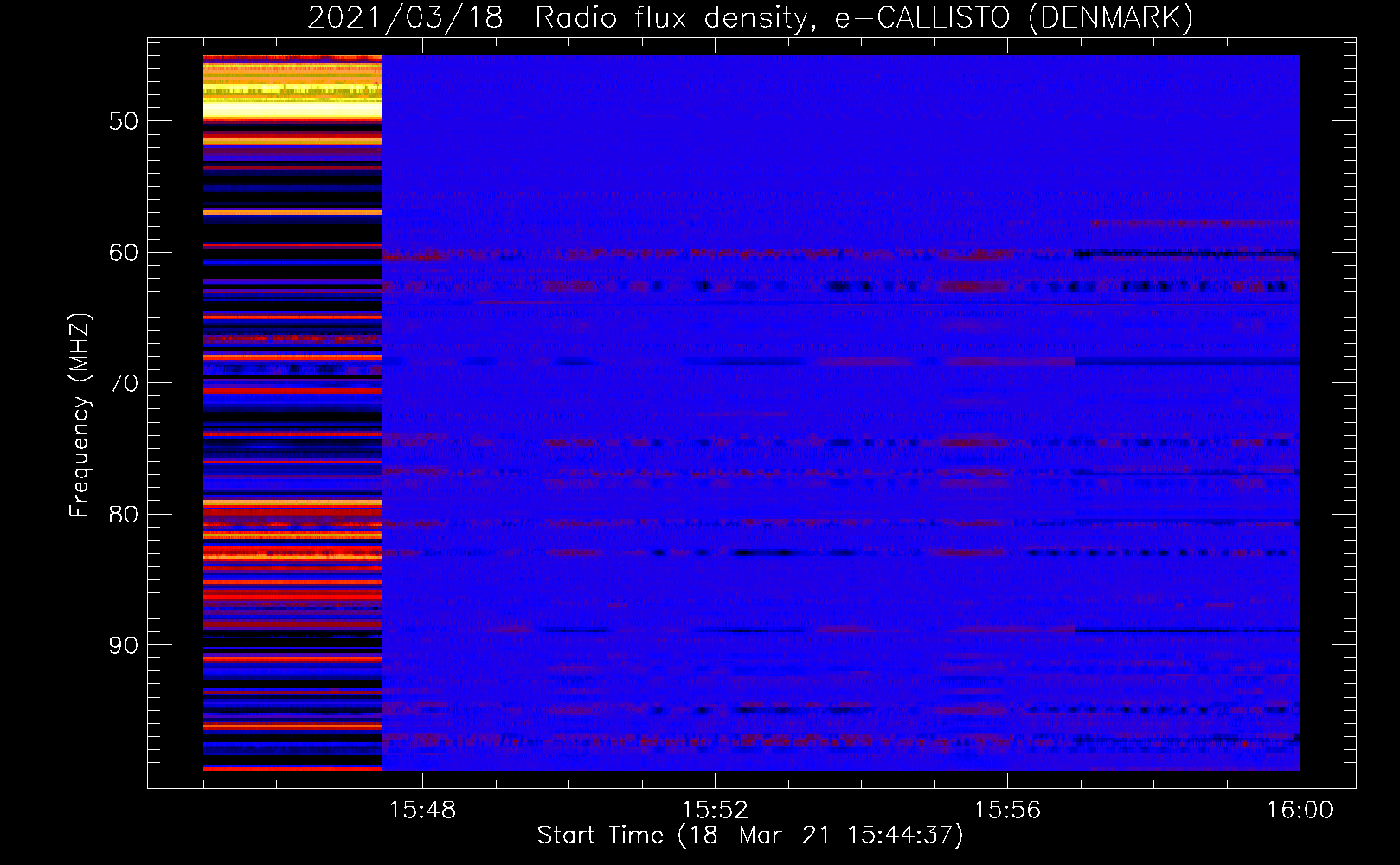This screenshot has width=1400, height=865.
Task: Click the 90 MHz frequency tick label
Action: pos(124,645)
